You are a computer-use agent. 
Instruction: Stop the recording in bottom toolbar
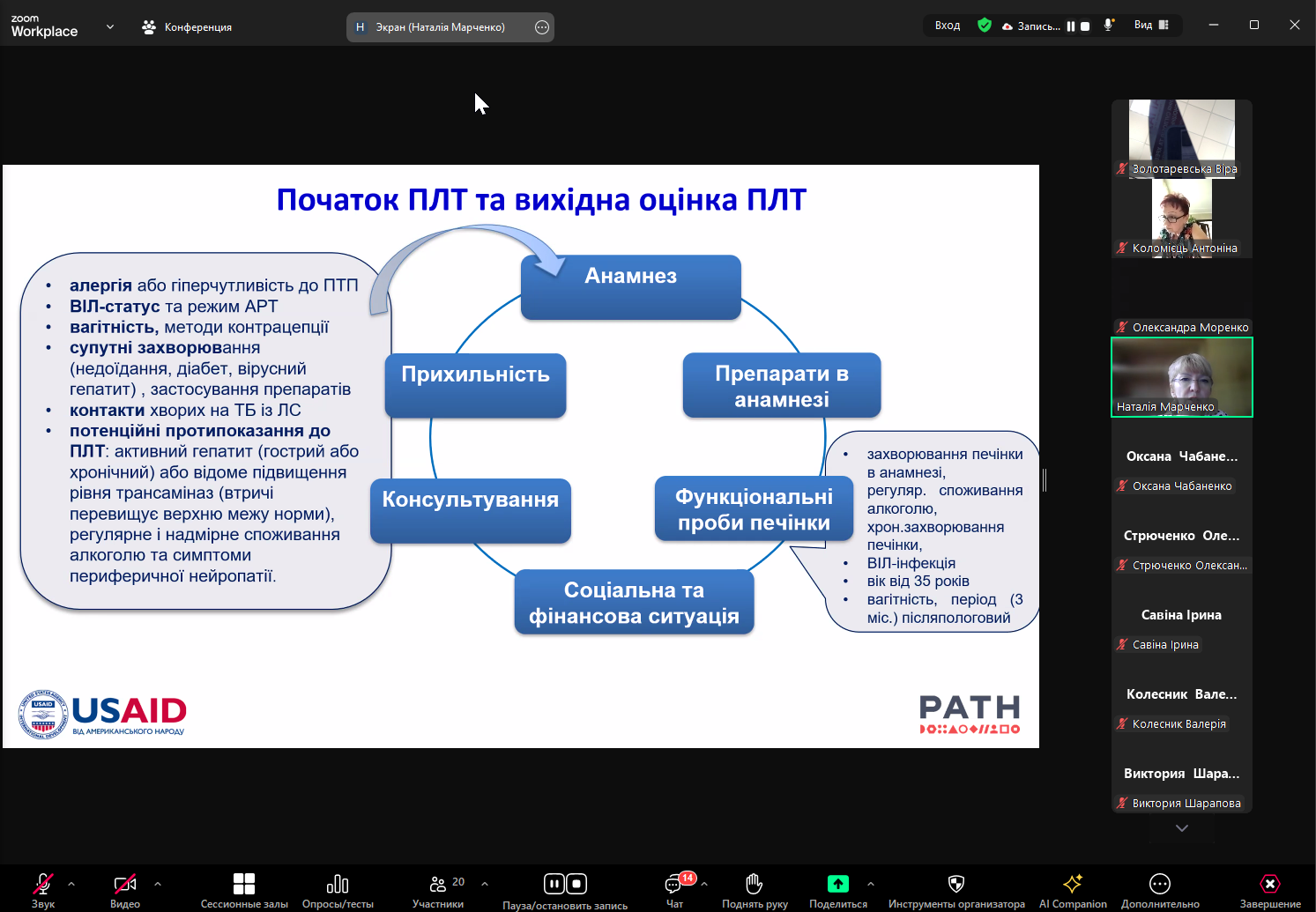coord(576,884)
